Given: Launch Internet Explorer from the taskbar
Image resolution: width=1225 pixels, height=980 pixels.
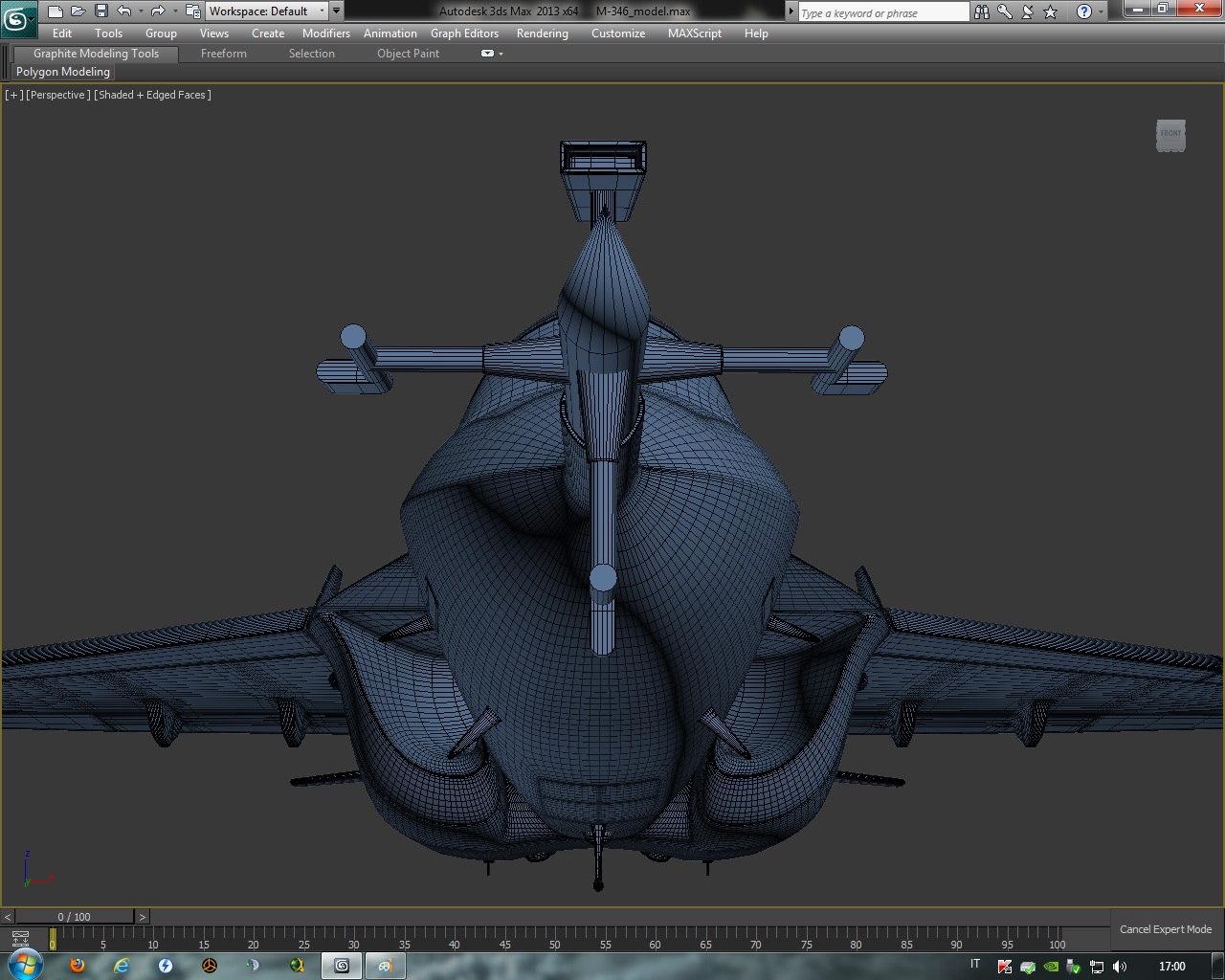Looking at the screenshot, I should click(122, 966).
